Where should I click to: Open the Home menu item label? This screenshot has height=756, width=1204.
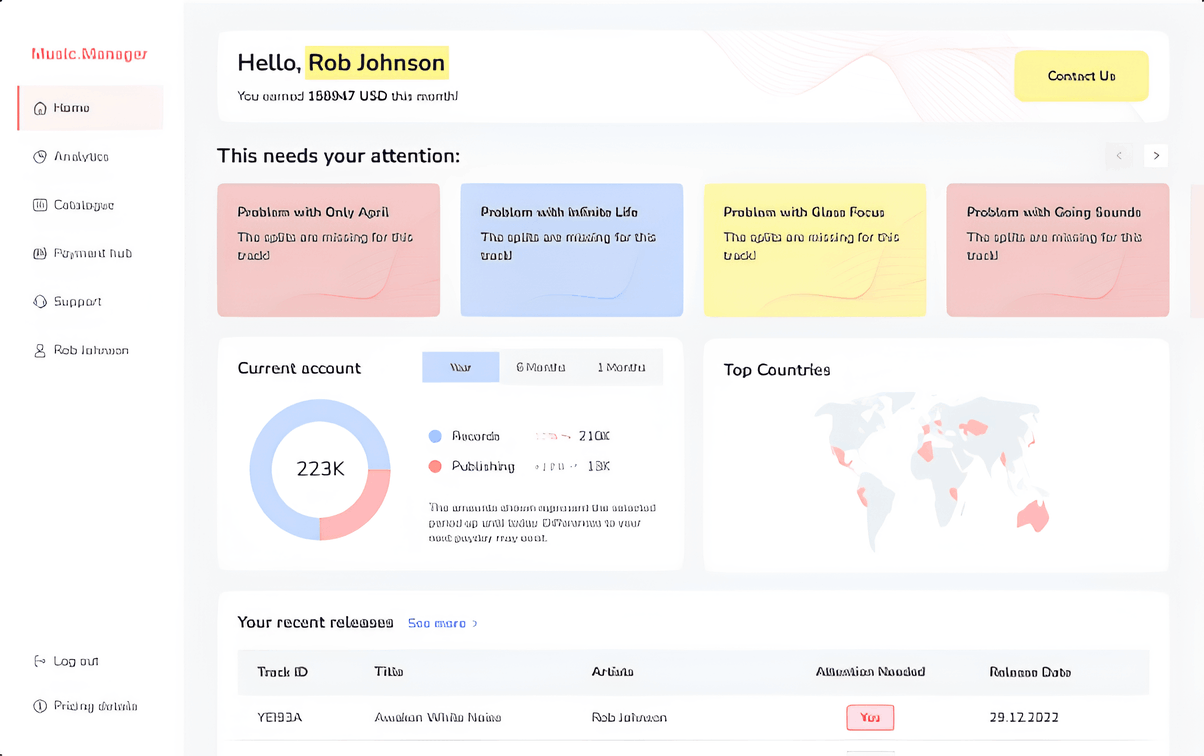72,108
